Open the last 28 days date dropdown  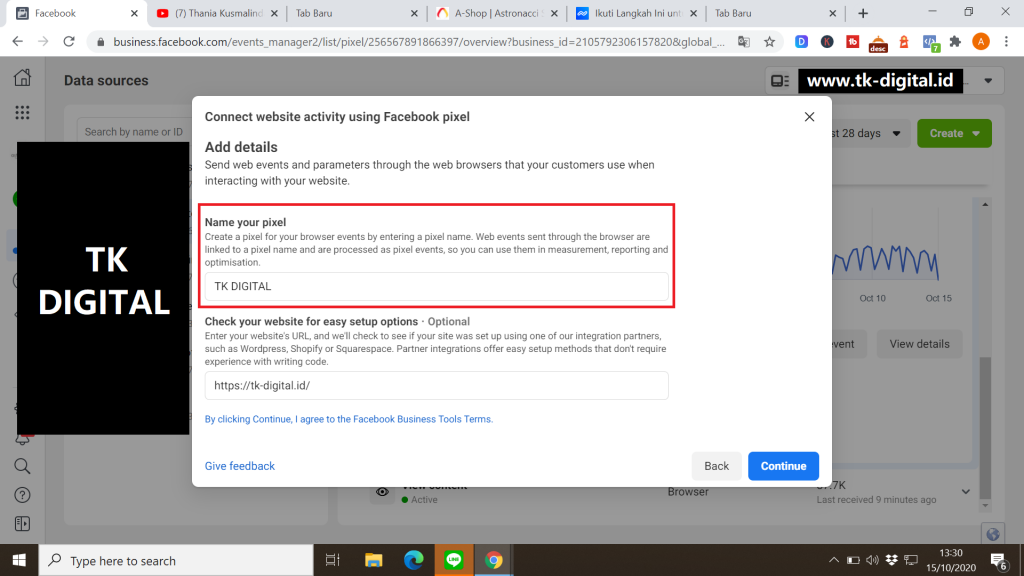click(x=865, y=133)
